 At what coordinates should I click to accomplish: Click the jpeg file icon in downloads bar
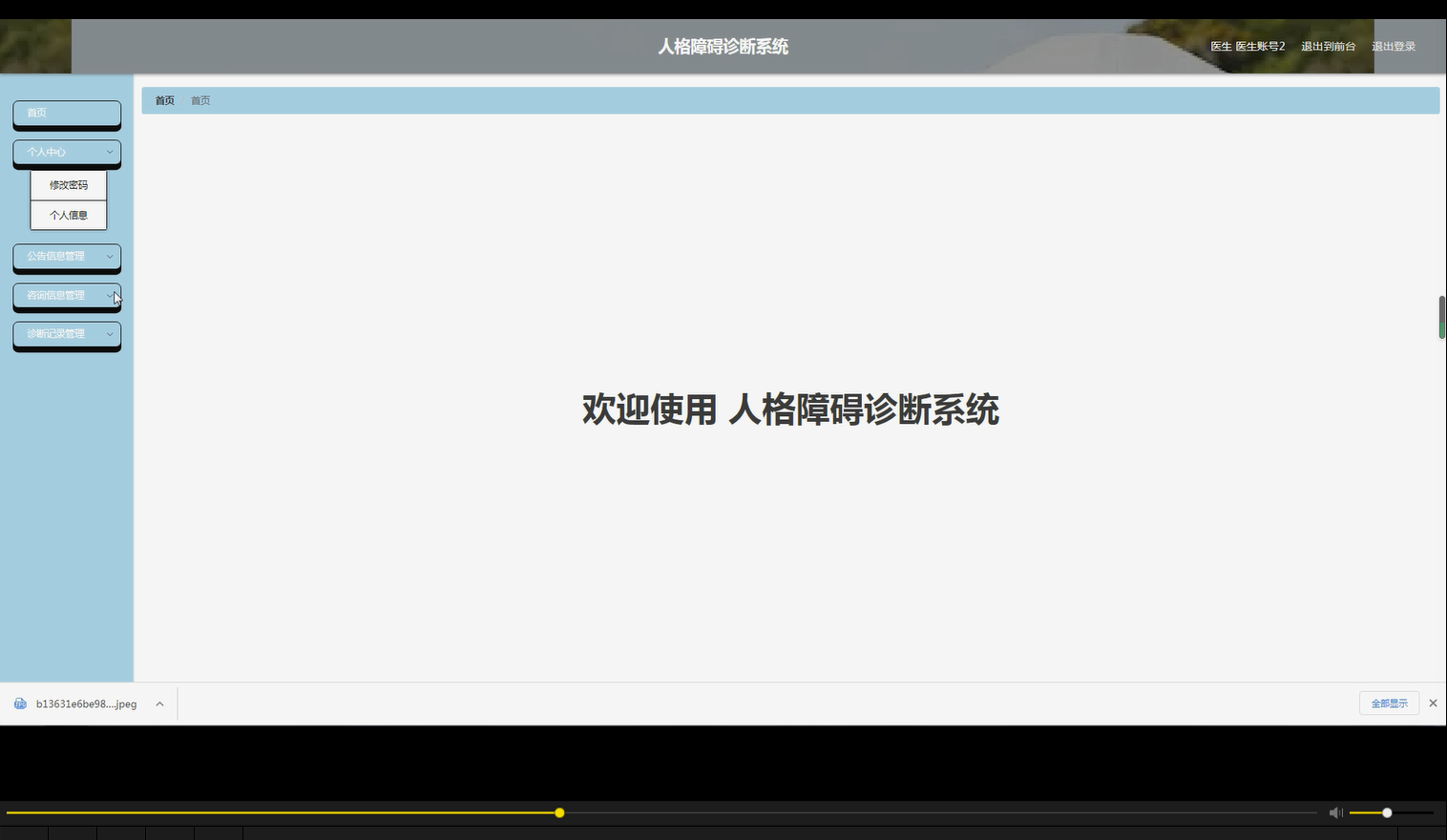[x=20, y=703]
